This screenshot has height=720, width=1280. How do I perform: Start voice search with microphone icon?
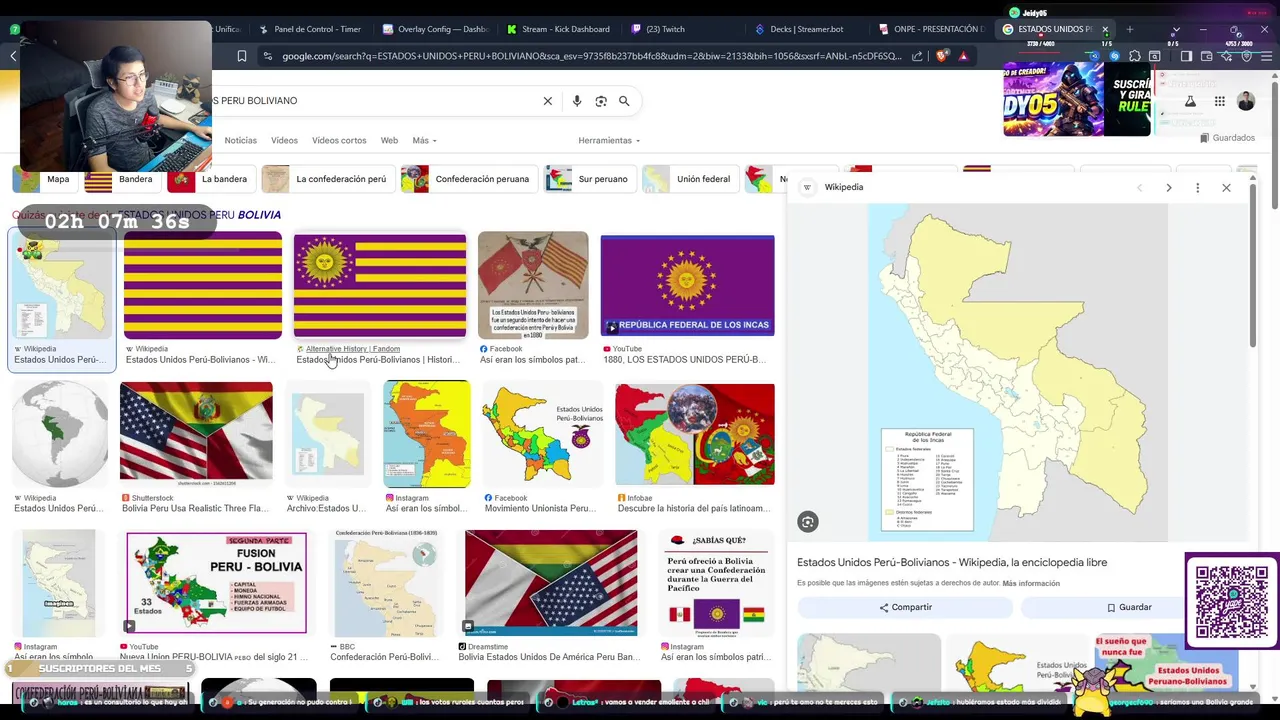point(576,101)
